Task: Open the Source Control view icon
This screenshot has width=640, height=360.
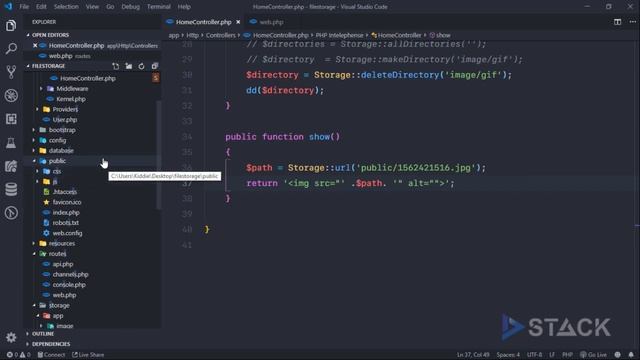Action: click(x=11, y=72)
